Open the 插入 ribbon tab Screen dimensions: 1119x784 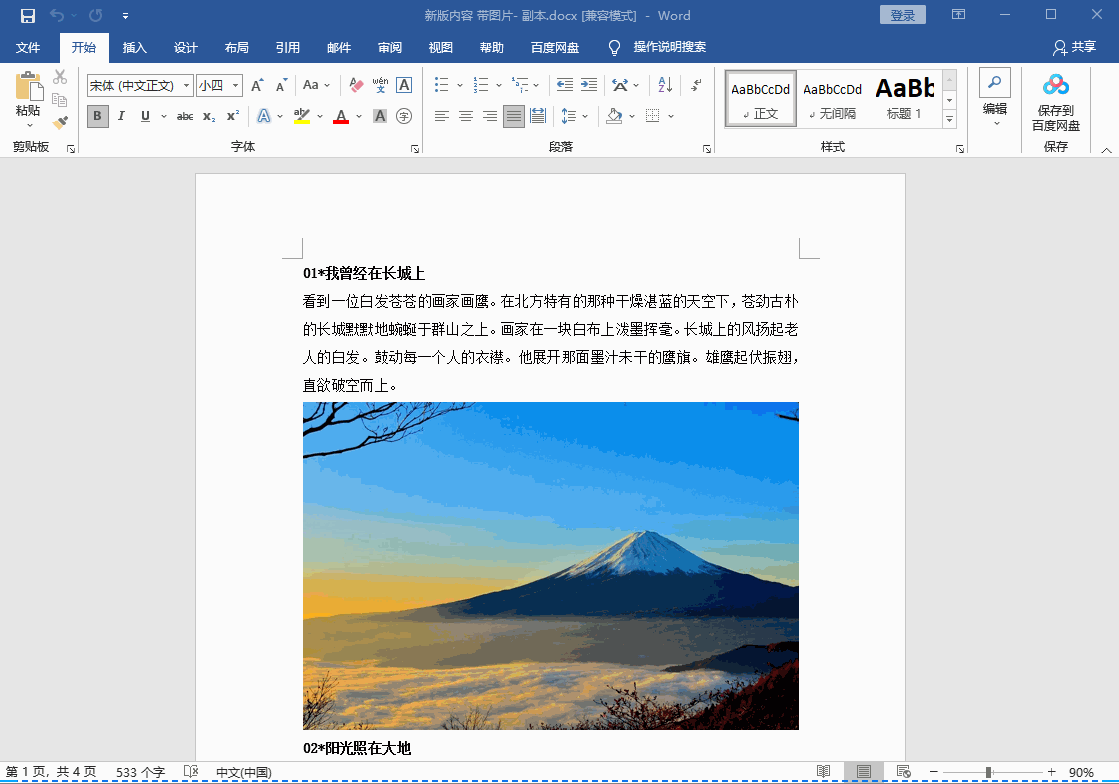[134, 47]
